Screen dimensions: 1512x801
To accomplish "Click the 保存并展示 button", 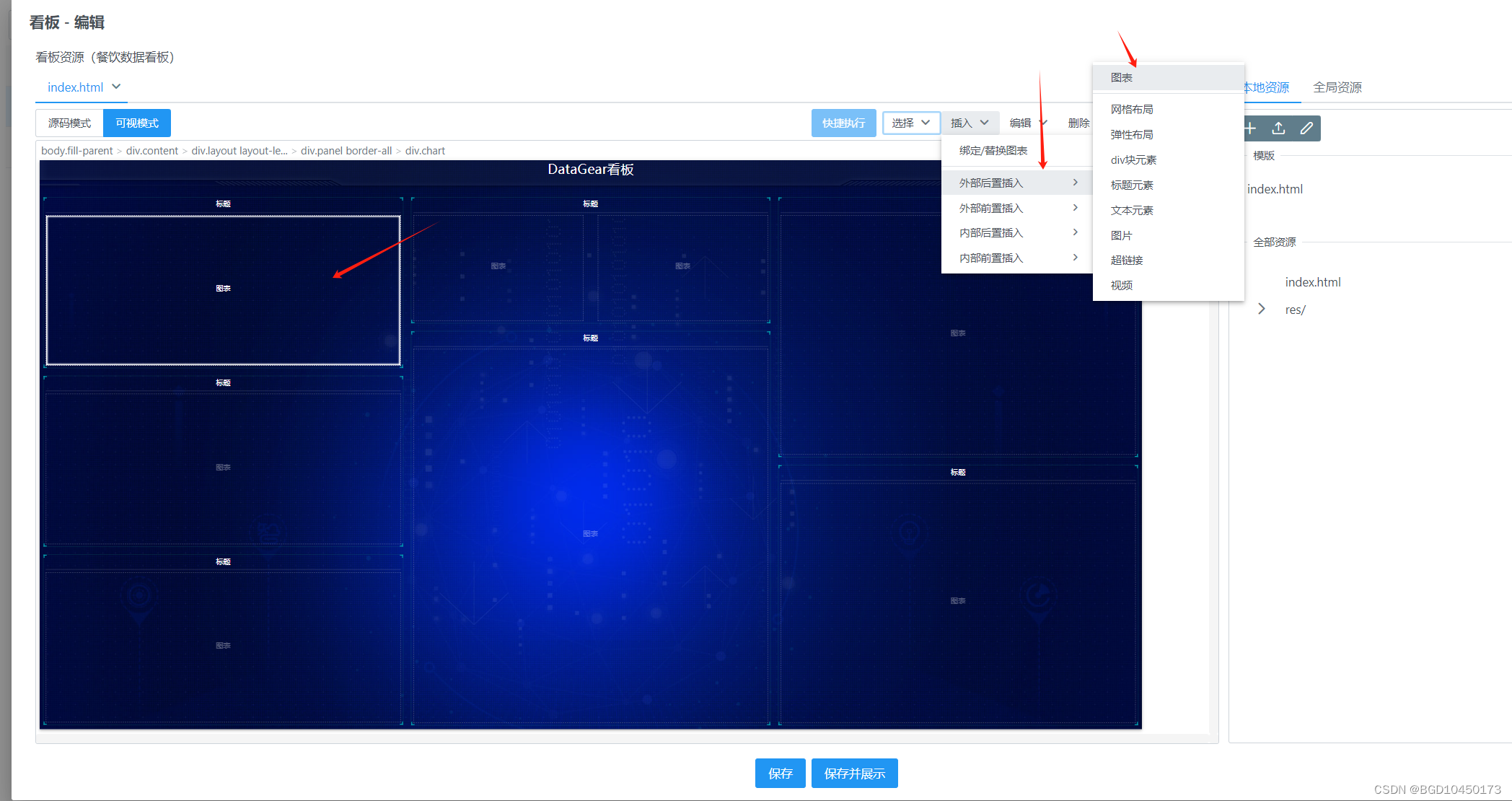I will pyautogui.click(x=854, y=773).
